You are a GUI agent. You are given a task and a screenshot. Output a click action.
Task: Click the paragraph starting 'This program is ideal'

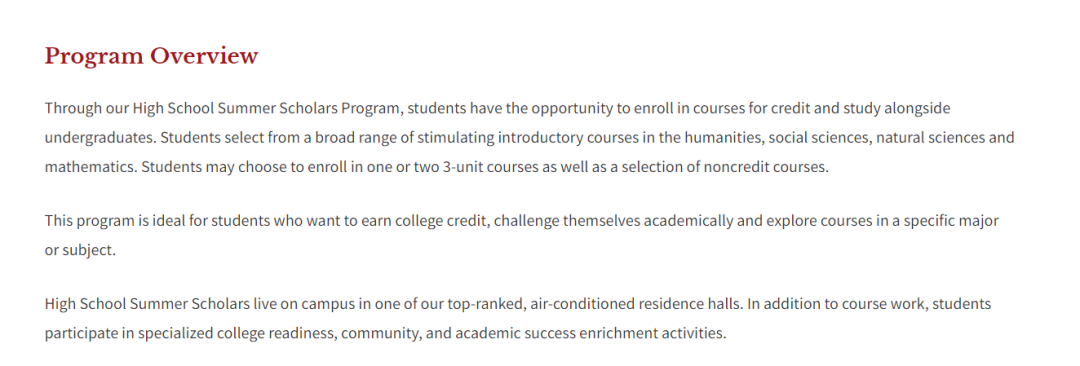point(521,235)
